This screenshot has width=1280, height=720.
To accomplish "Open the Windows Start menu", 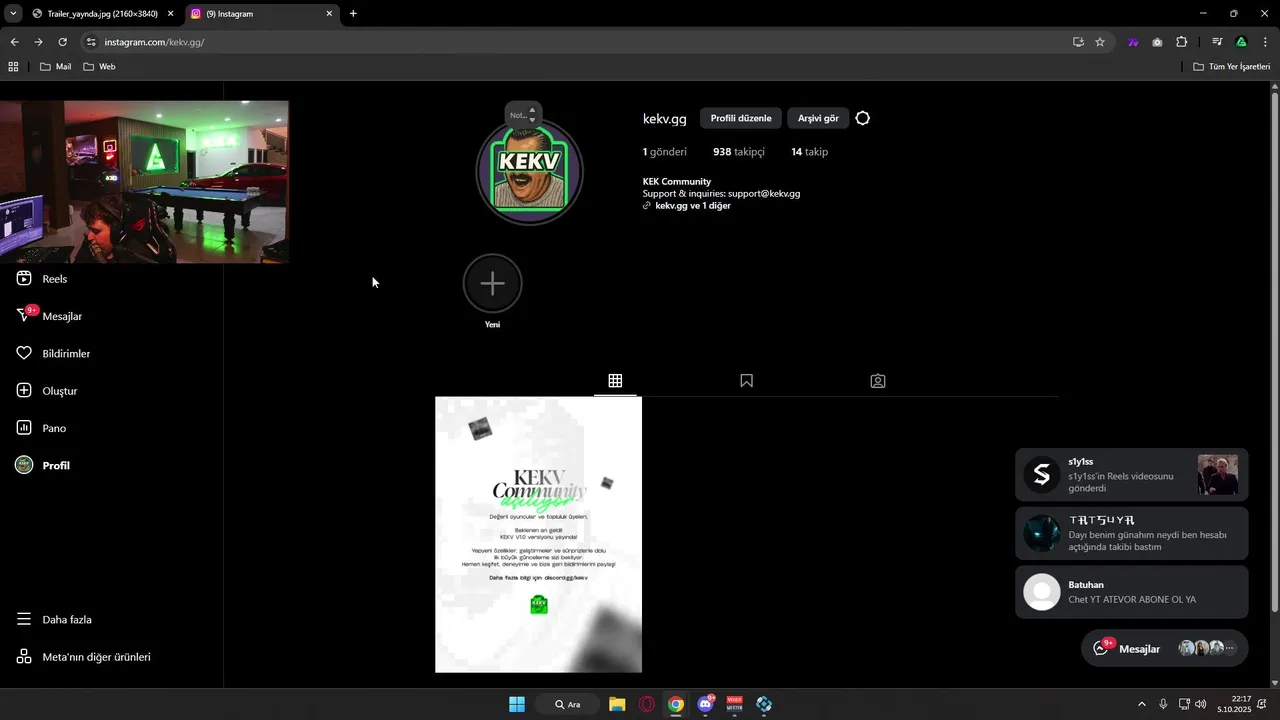I will tap(517, 704).
